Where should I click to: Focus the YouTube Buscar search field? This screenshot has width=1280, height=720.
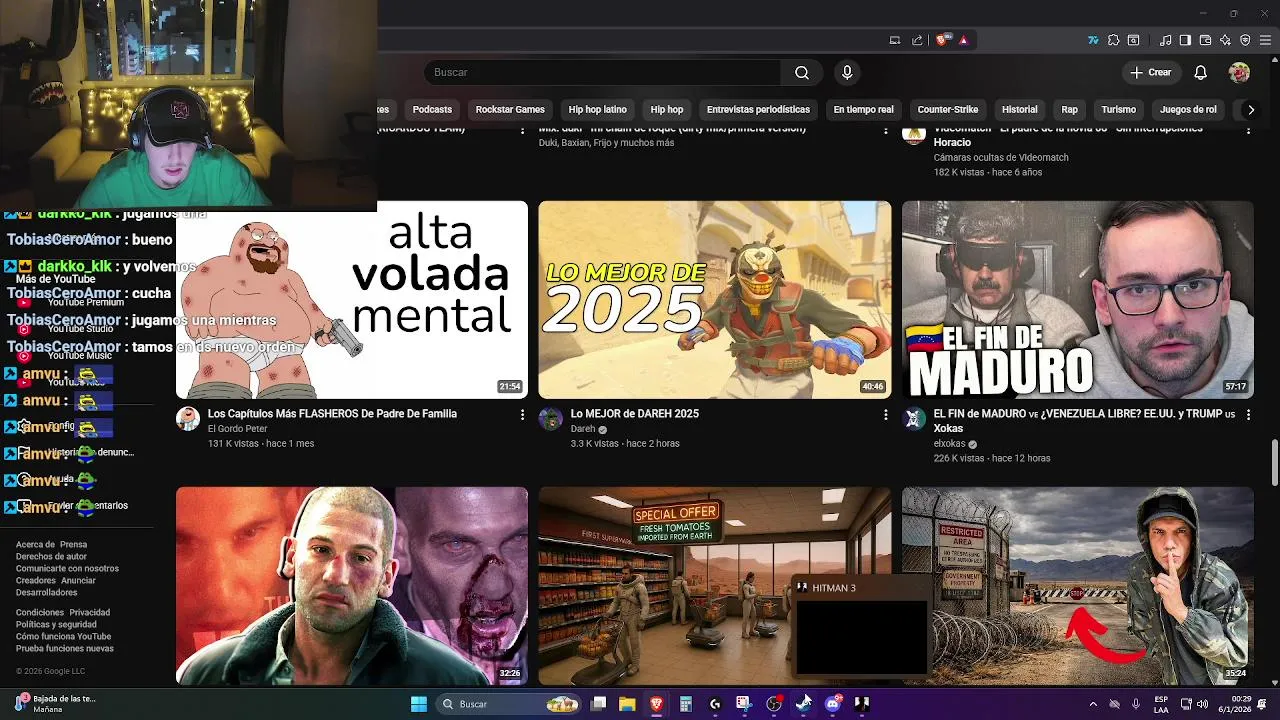pos(603,72)
